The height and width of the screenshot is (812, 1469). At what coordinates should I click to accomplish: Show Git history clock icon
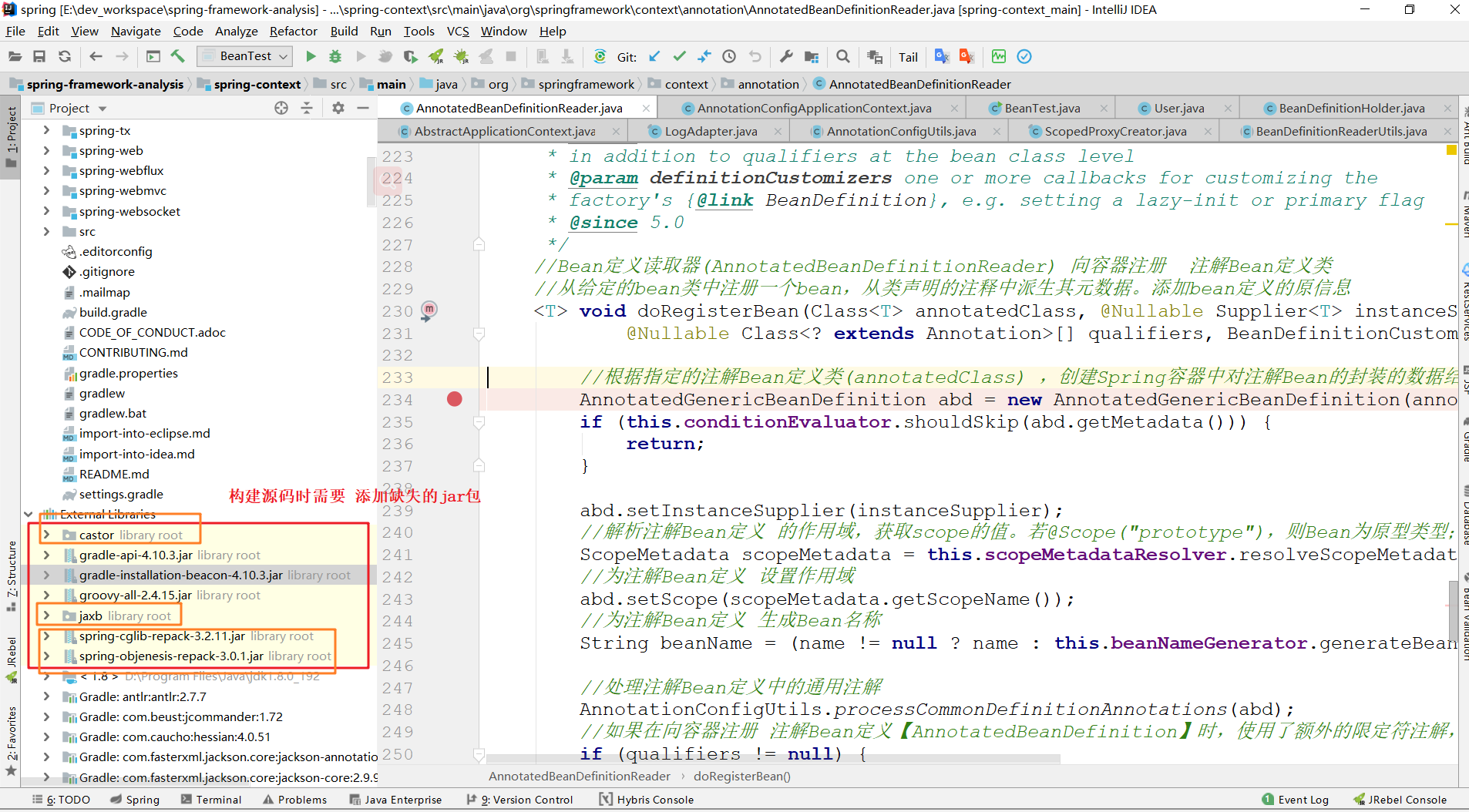pos(729,56)
